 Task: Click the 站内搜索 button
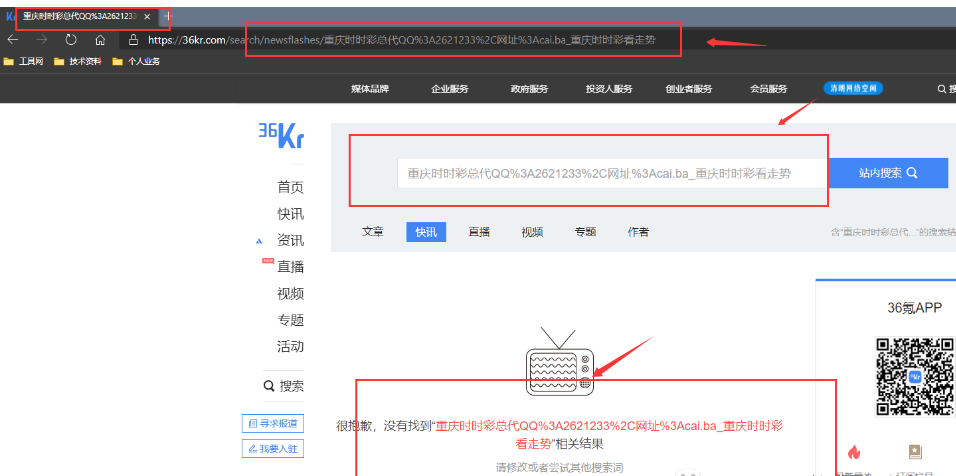[888, 173]
